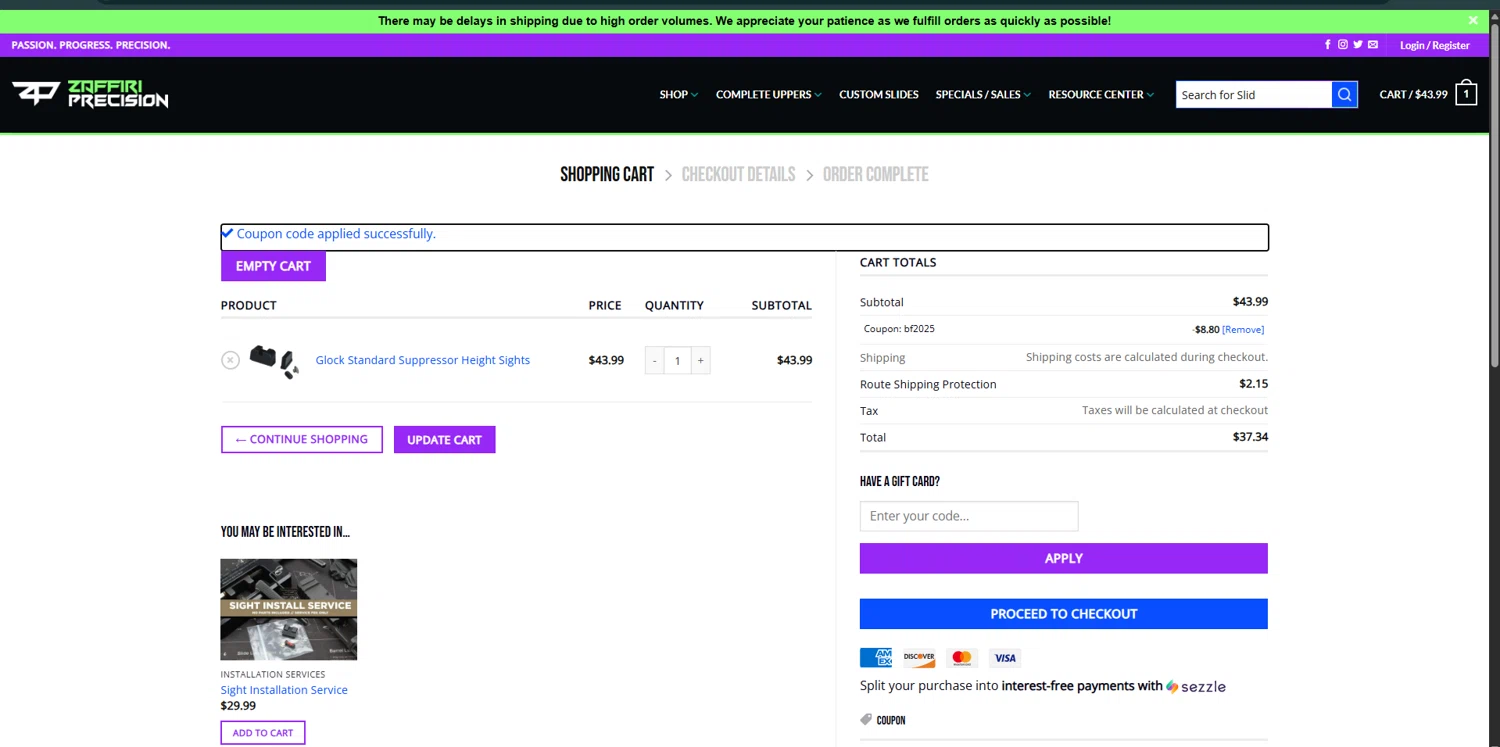
Task: Apply the gift card code
Action: point(1064,558)
